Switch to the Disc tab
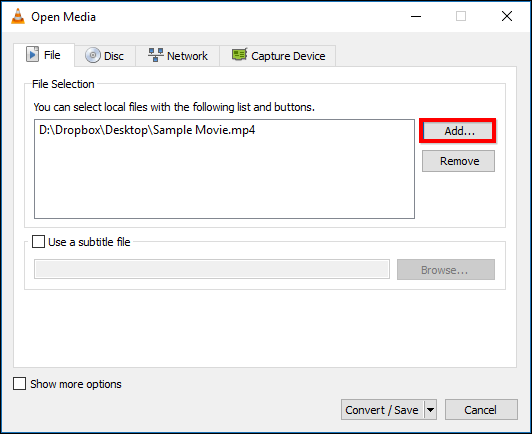 (105, 56)
